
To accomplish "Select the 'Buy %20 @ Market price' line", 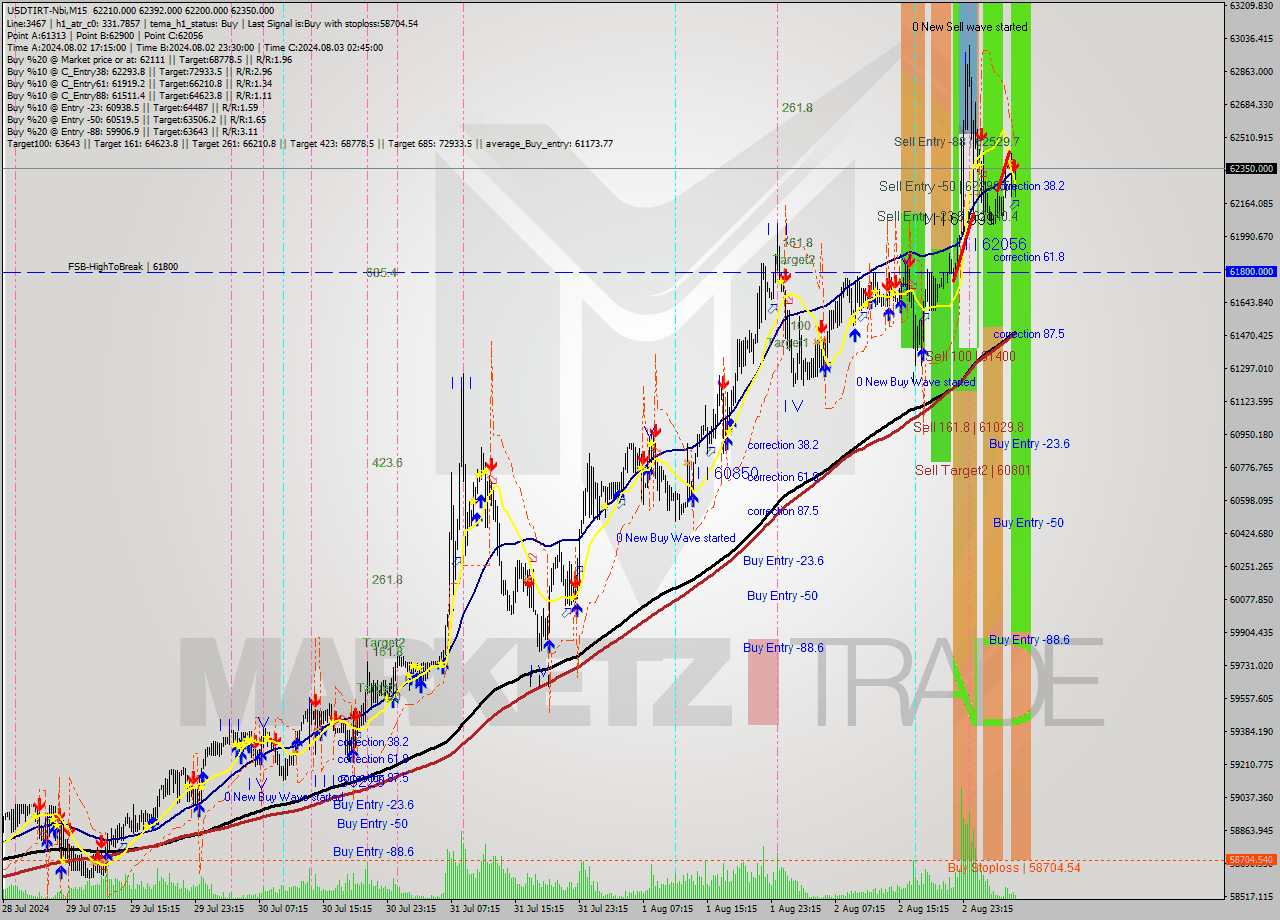I will [x=149, y=60].
